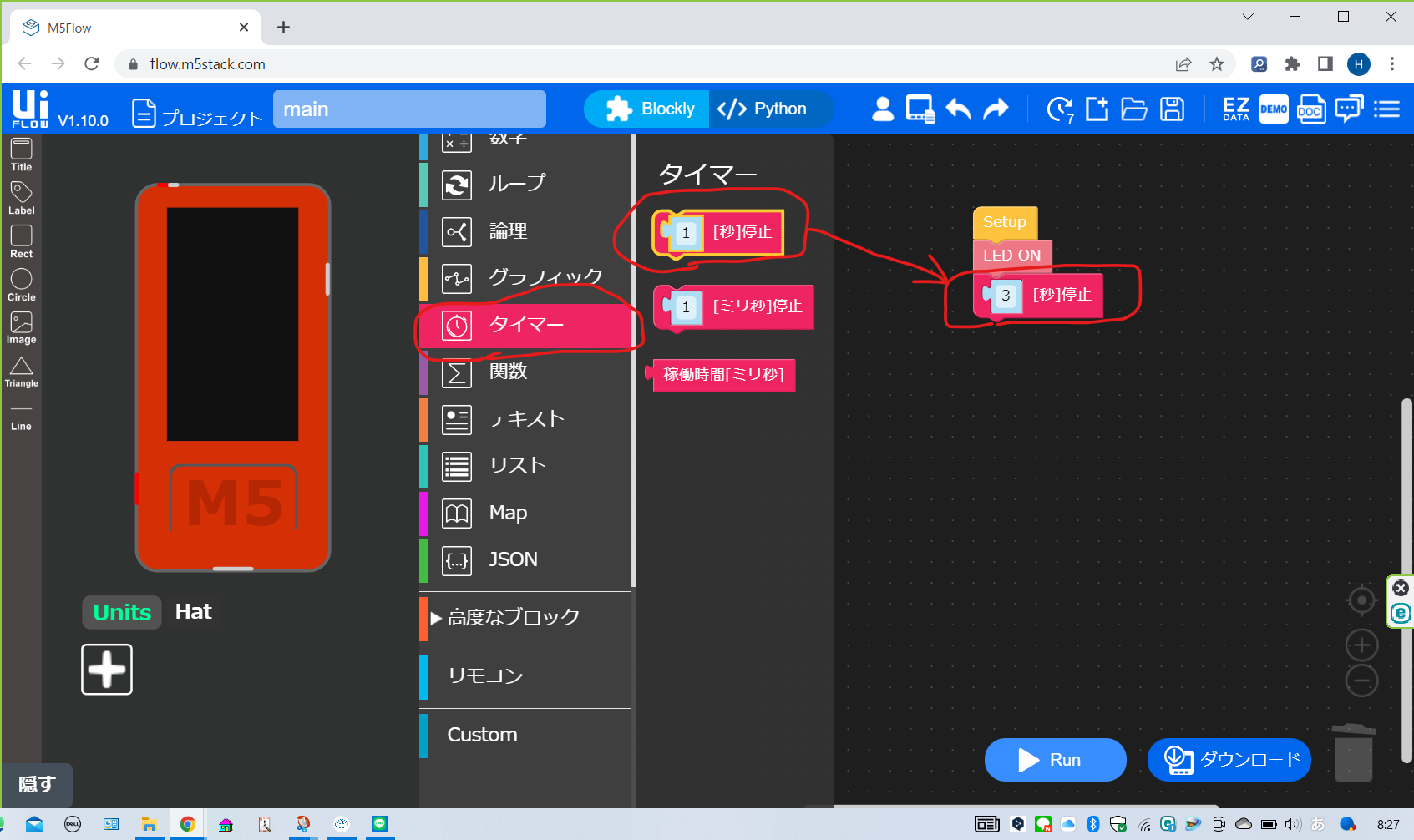Select the LED ON block
This screenshot has width=1414, height=840.
(x=1012, y=256)
